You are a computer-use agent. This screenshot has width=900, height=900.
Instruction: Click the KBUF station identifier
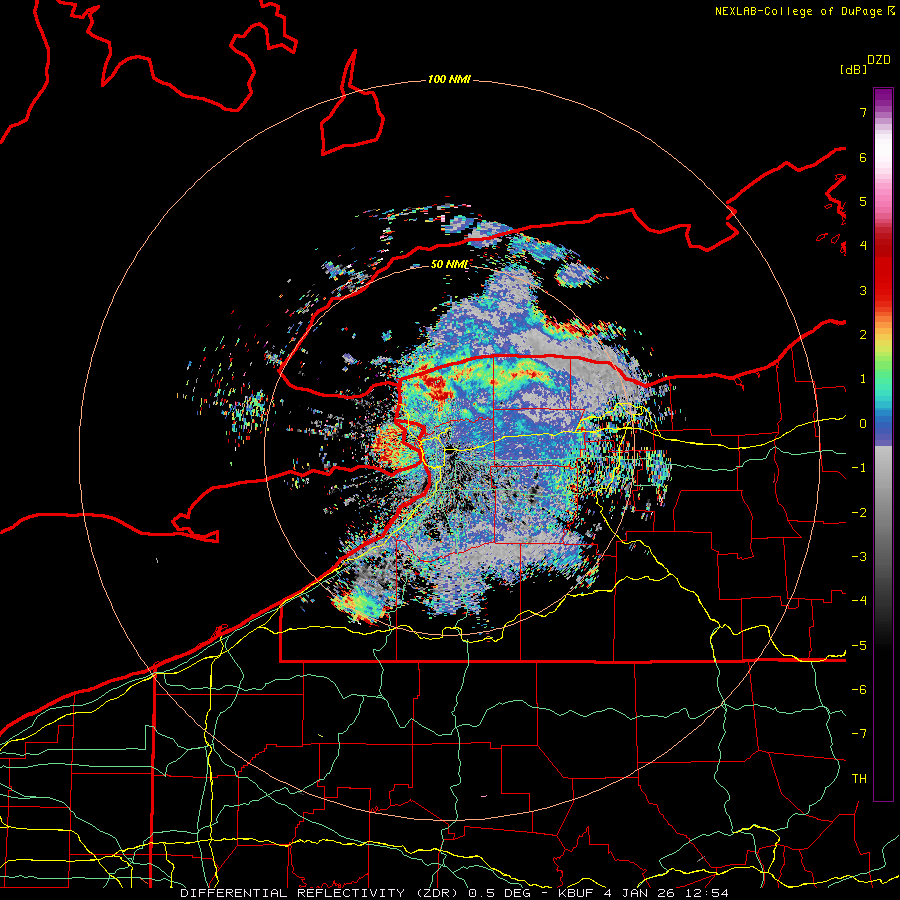576,893
